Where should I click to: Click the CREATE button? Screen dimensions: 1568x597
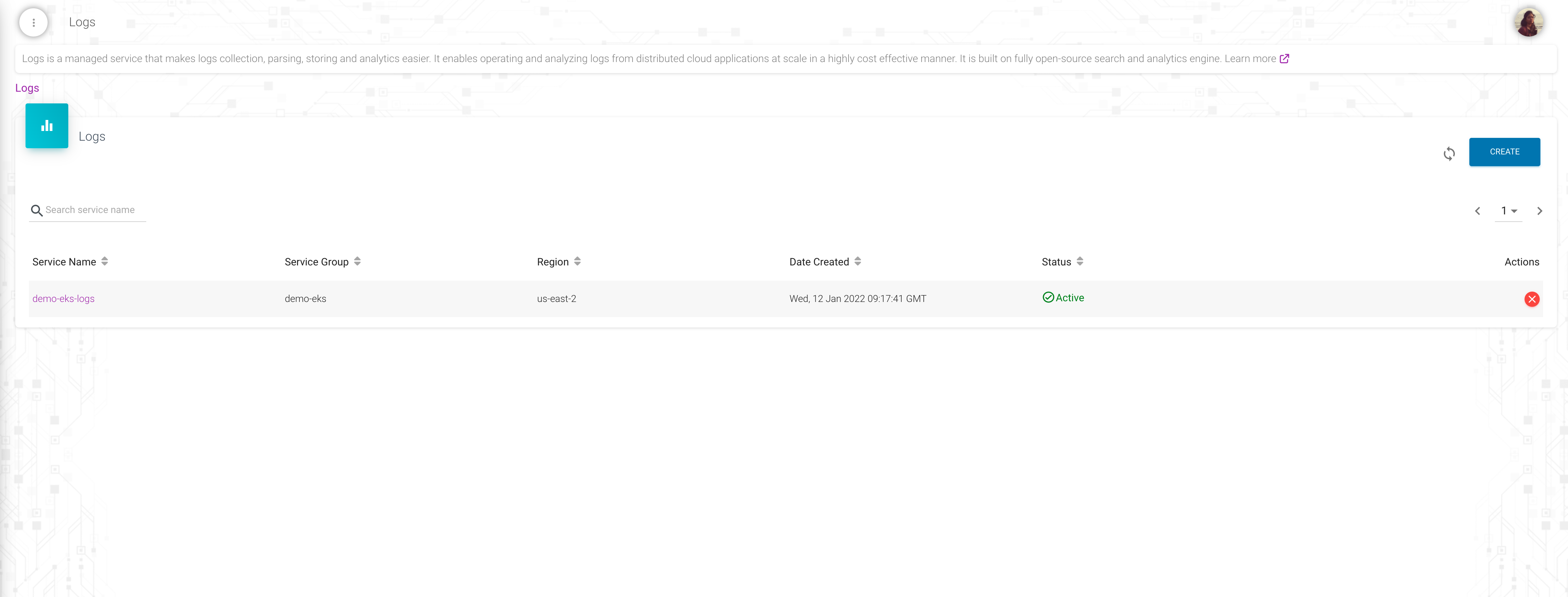tap(1504, 152)
